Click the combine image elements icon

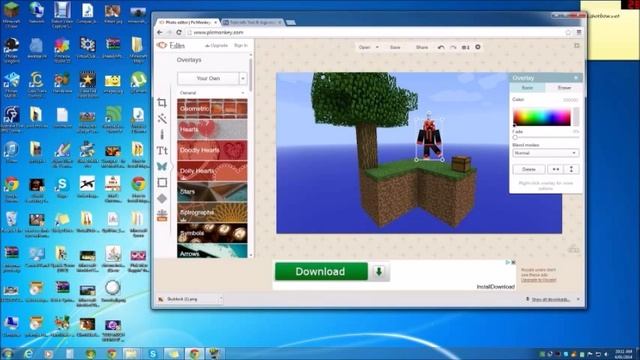tap(465, 47)
